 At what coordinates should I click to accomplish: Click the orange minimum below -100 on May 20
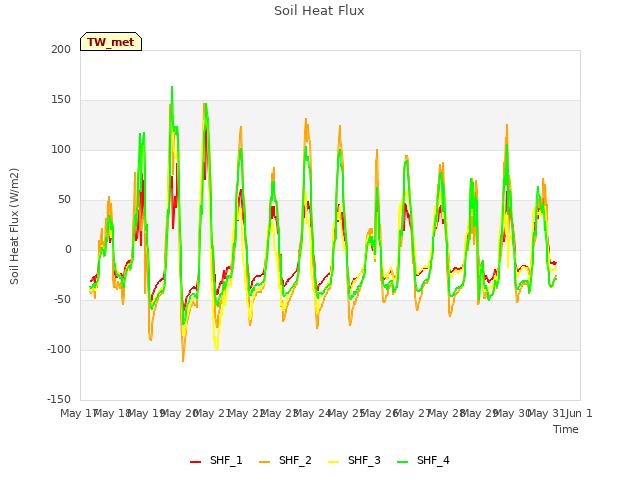tap(183, 360)
